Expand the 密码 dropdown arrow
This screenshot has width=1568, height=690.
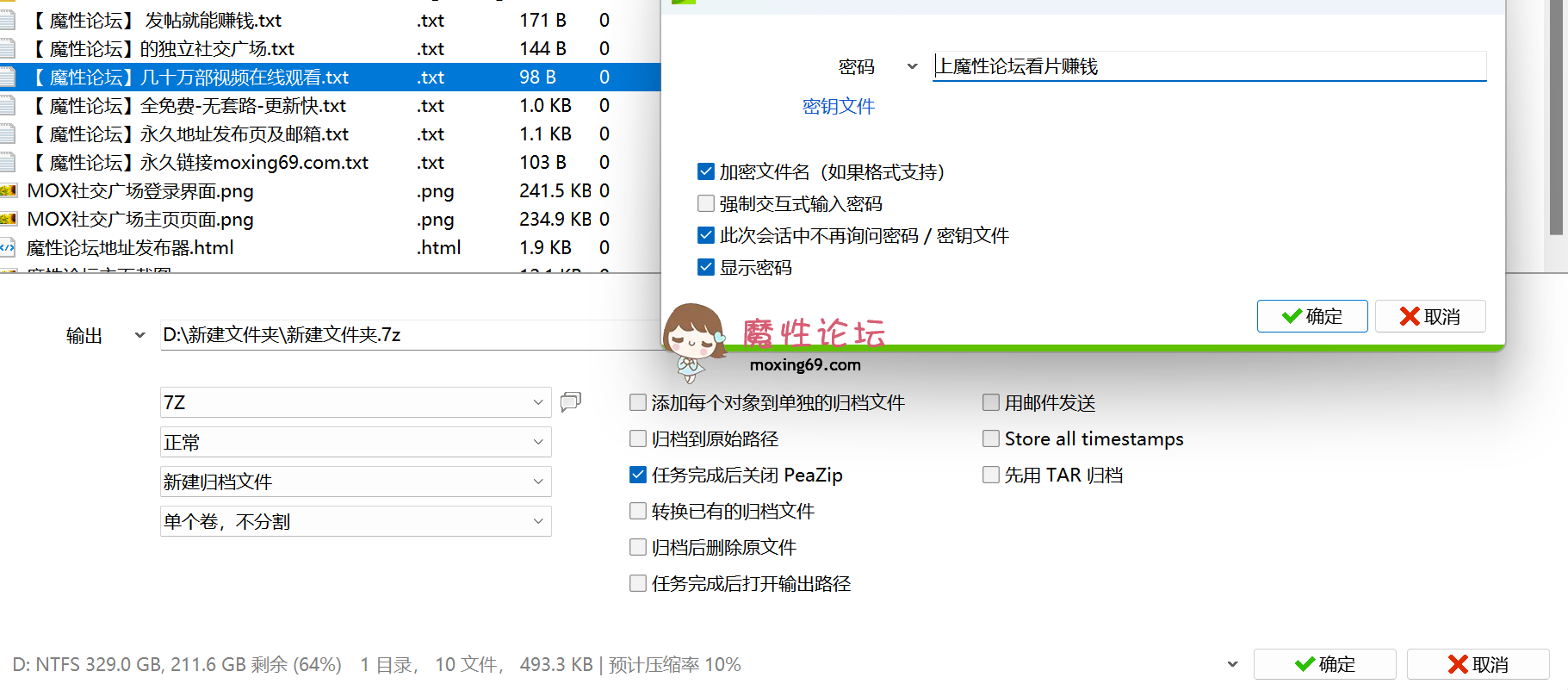point(913,66)
